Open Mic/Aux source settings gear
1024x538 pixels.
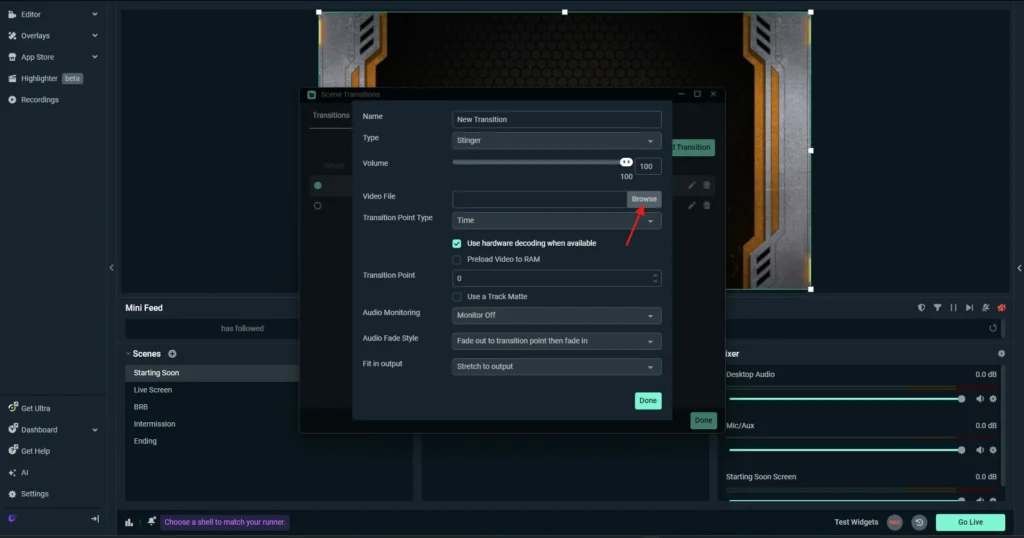click(x=993, y=451)
